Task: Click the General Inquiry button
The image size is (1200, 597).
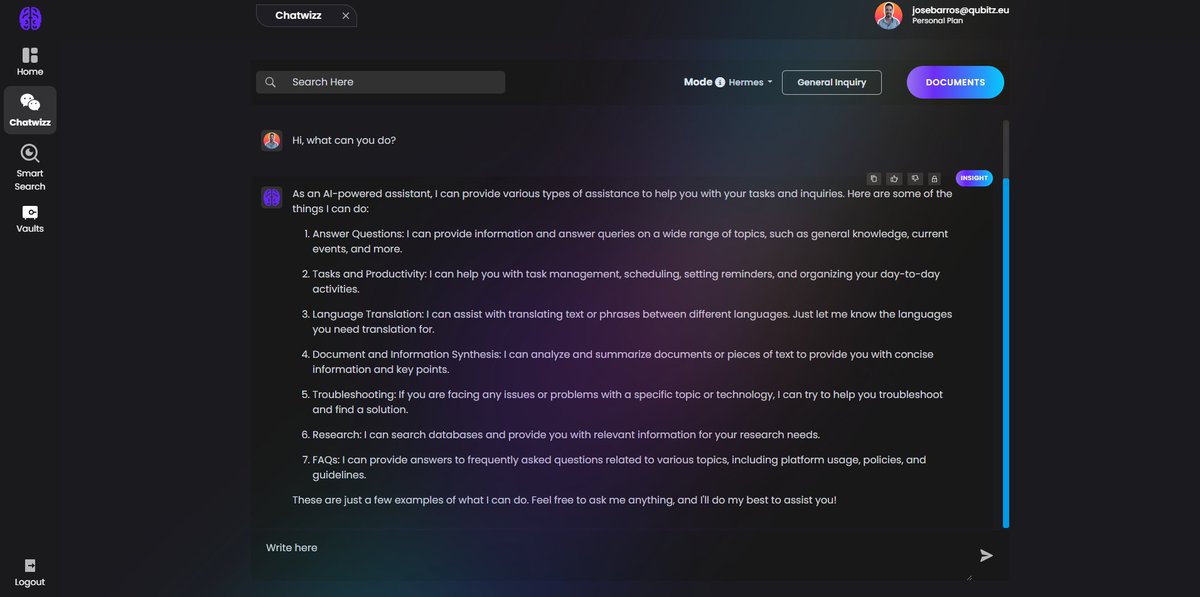Action: pos(832,82)
